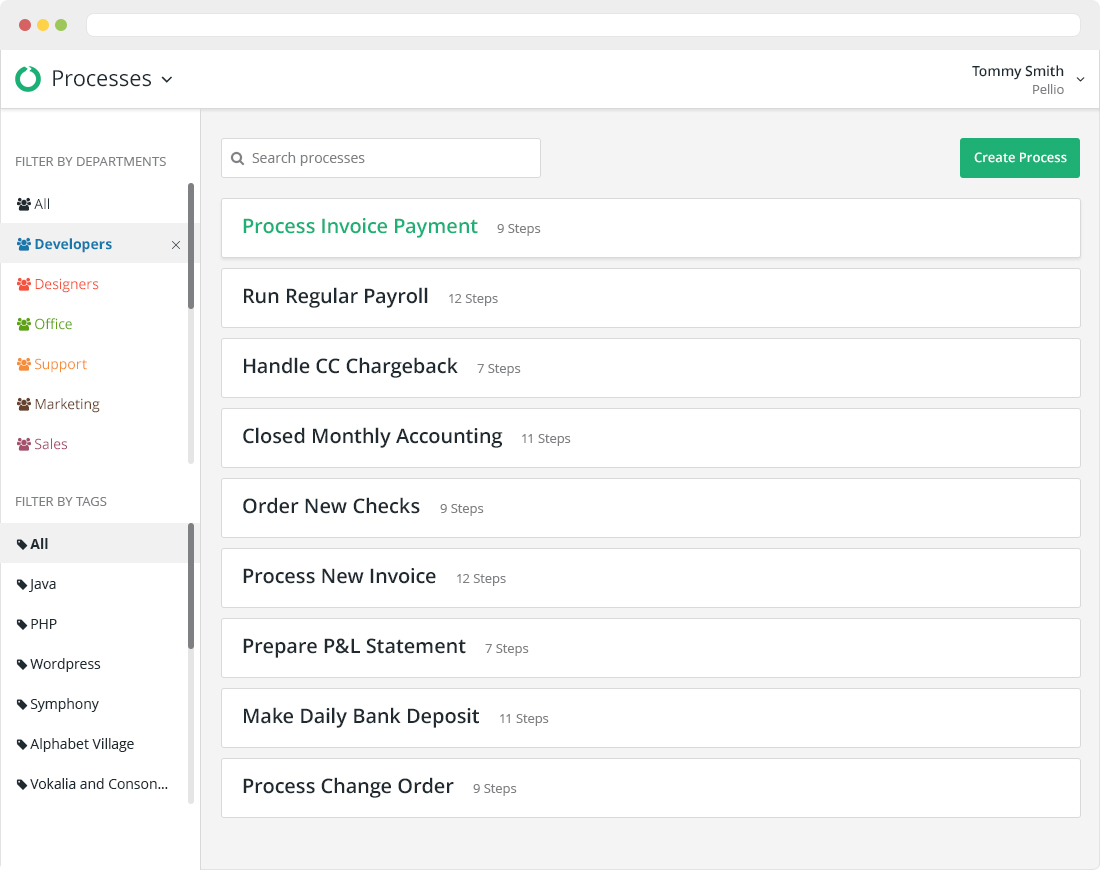This screenshot has width=1100, height=870.
Task: Click the Vokalia and Conson tag icon
Action: pos(22,784)
